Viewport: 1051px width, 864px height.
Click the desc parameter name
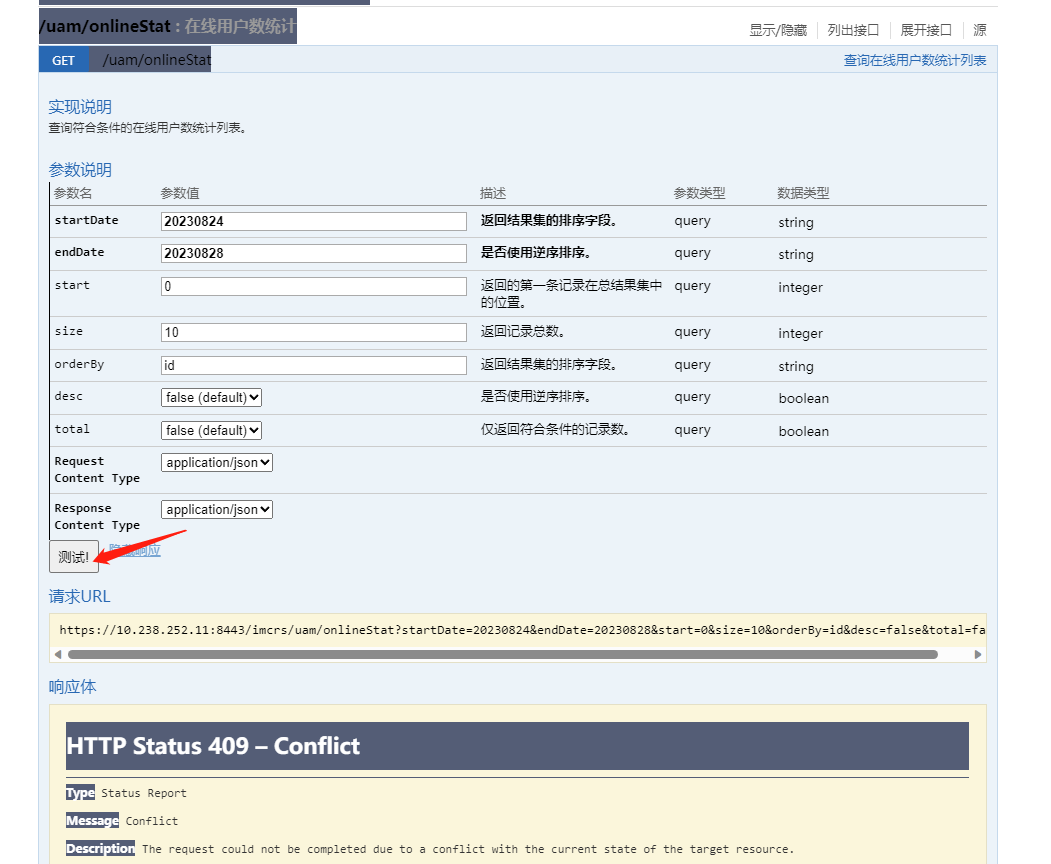point(68,396)
